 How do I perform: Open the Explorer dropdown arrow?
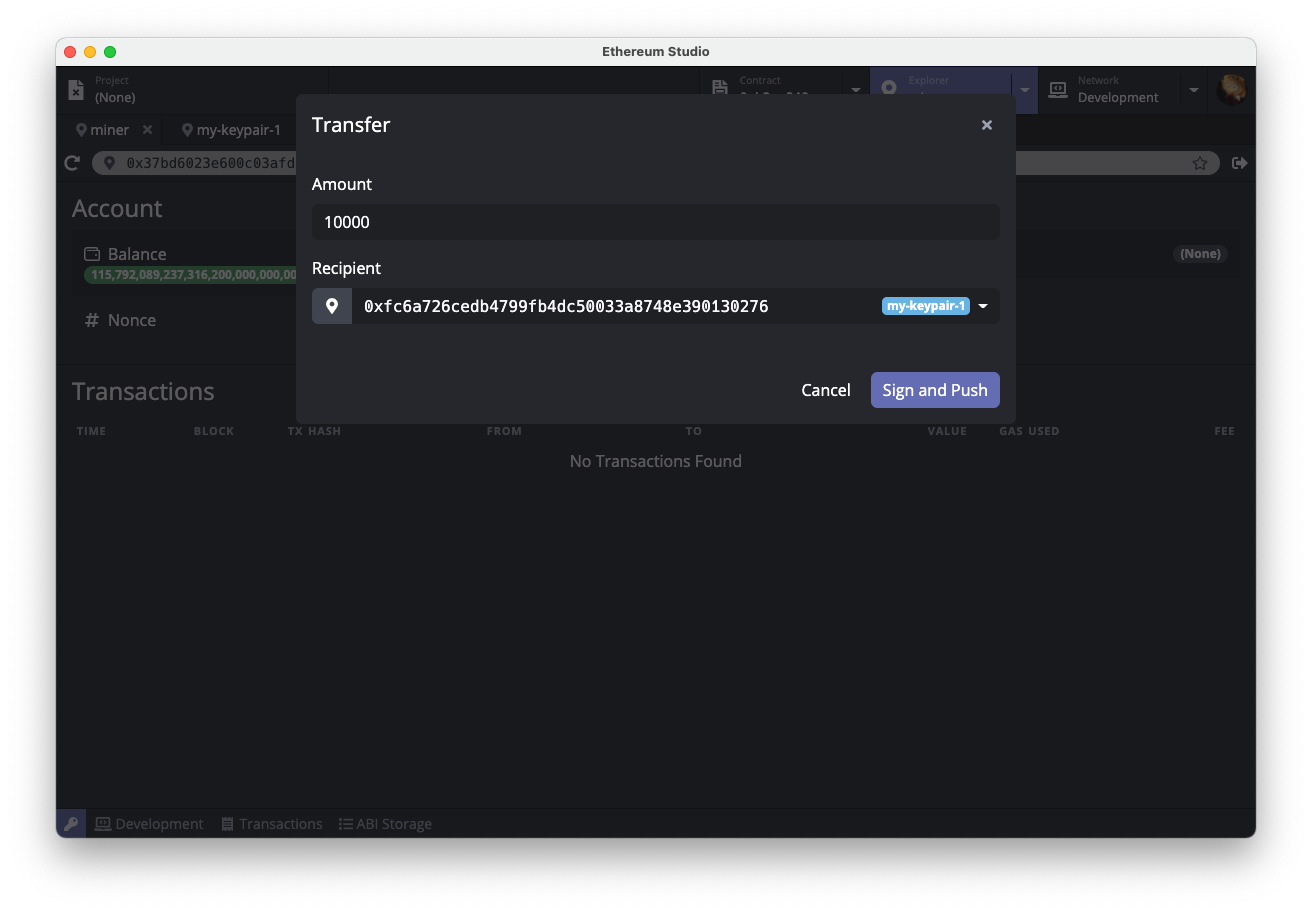(1025, 90)
